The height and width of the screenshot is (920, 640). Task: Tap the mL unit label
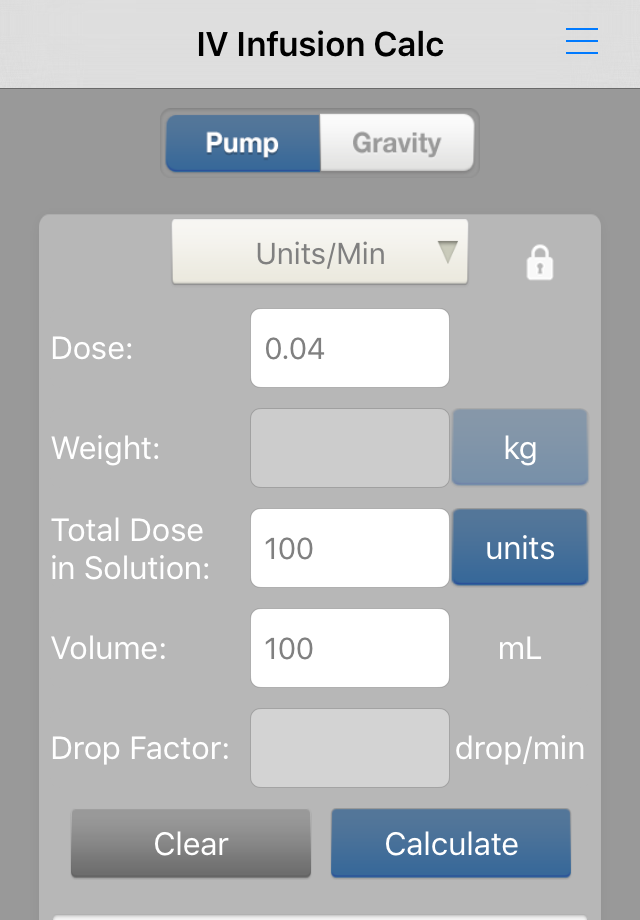520,648
